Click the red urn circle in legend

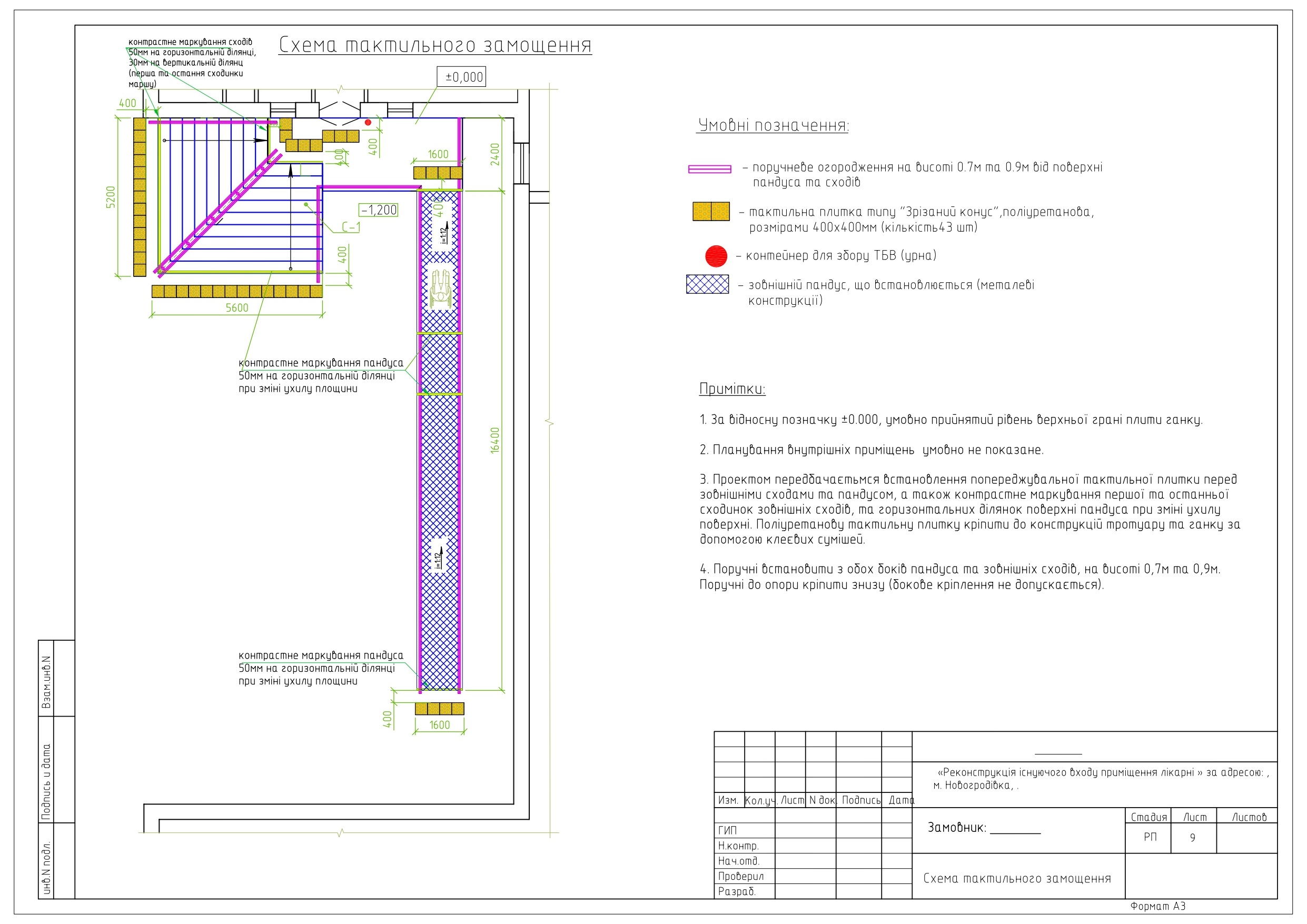716,256
